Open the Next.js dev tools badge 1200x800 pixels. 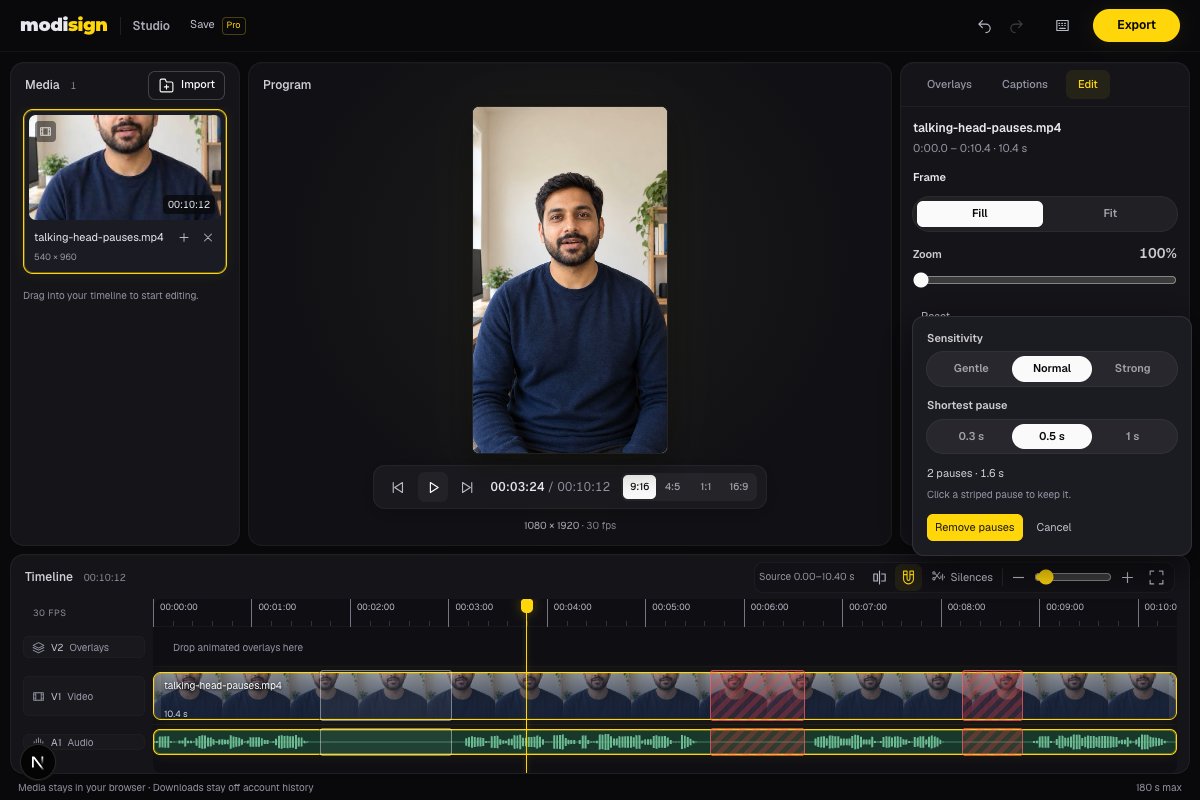(38, 763)
